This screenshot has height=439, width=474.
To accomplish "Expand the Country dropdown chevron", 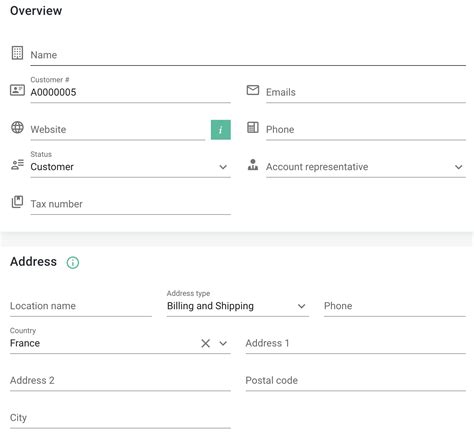I will point(223,343).
